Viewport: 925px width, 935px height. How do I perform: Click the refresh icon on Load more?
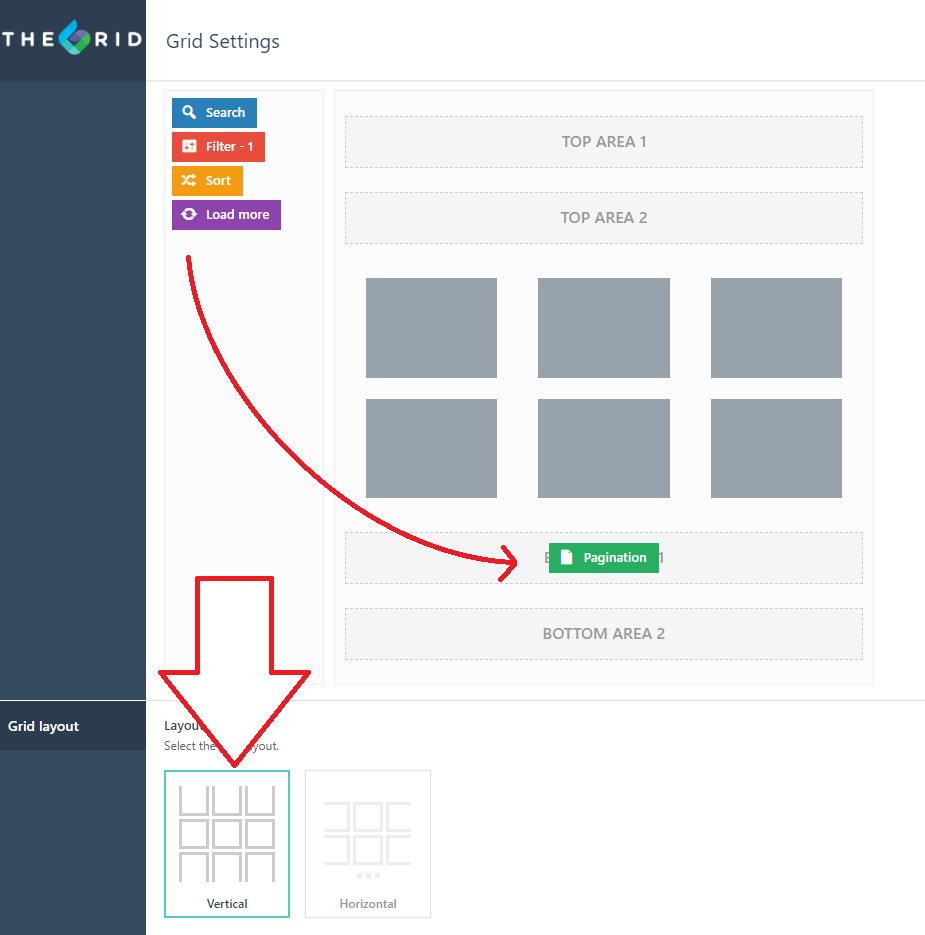188,214
